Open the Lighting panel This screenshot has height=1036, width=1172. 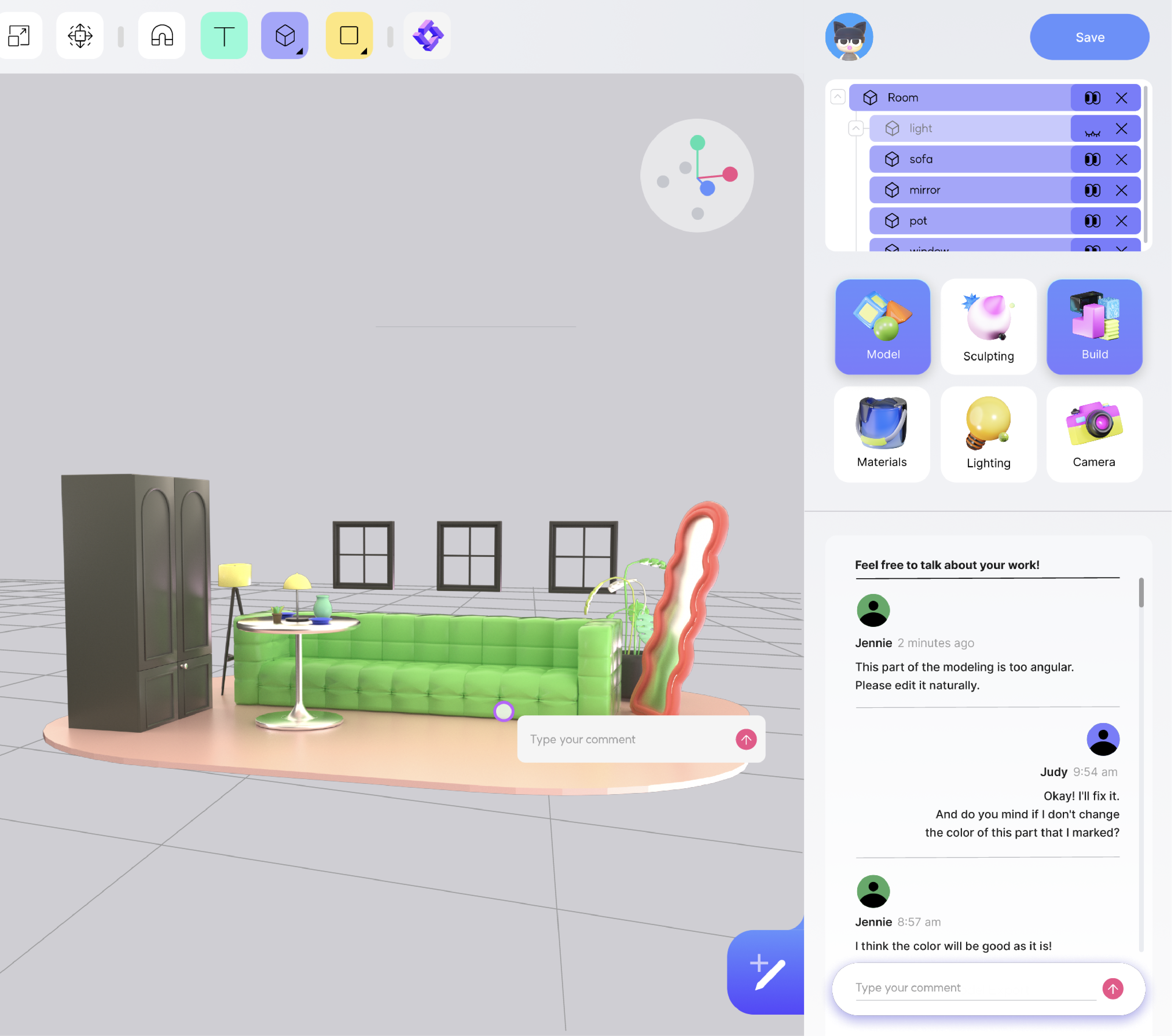988,434
